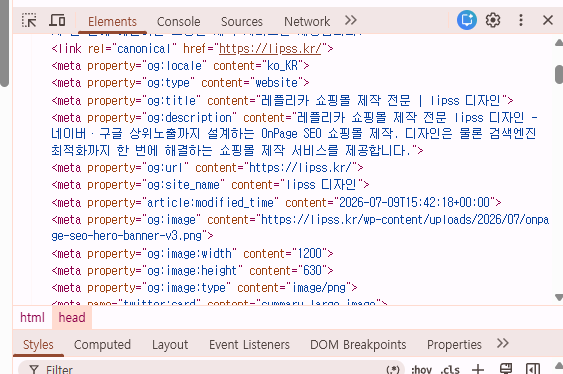The width and height of the screenshot is (563, 374).
Task: Open the Computed pane tab
Action: coord(102,345)
